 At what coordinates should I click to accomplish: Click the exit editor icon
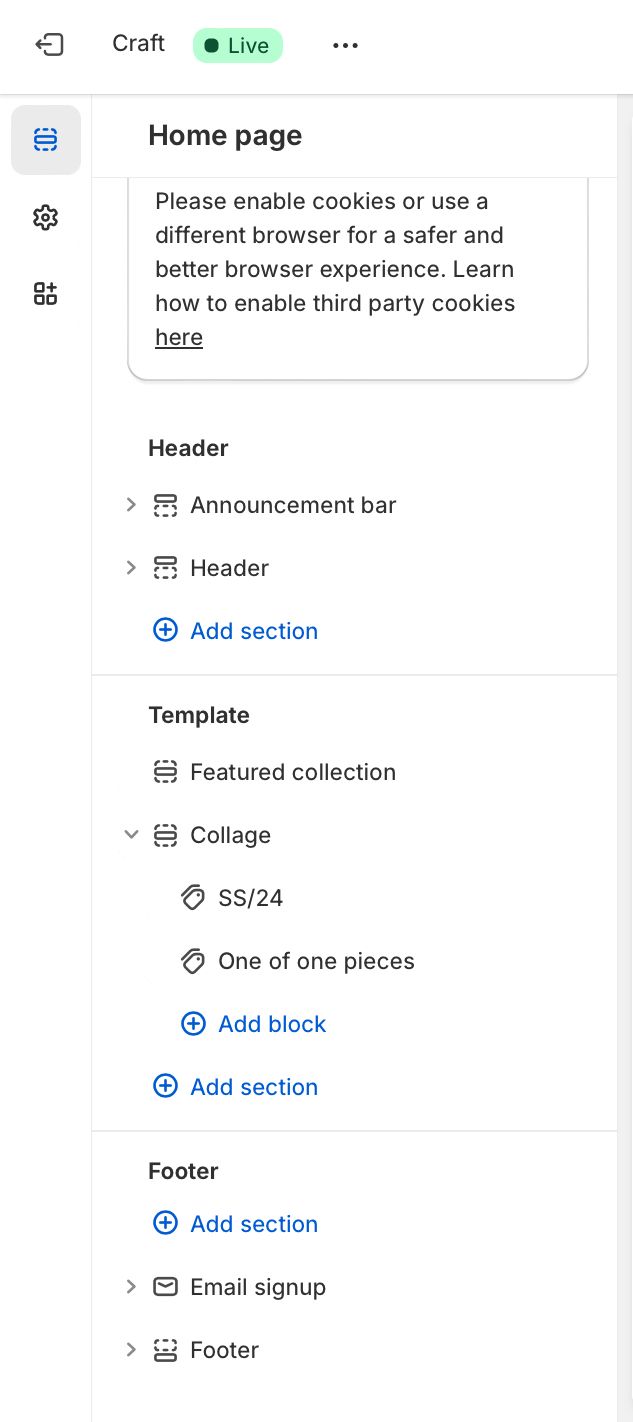tap(49, 45)
